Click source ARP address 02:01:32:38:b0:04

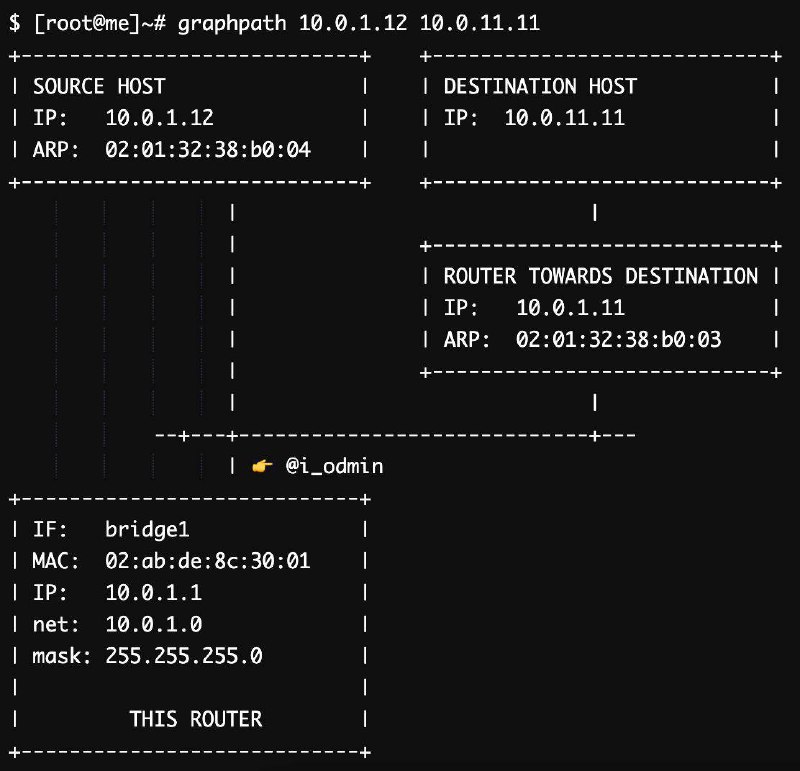point(208,150)
